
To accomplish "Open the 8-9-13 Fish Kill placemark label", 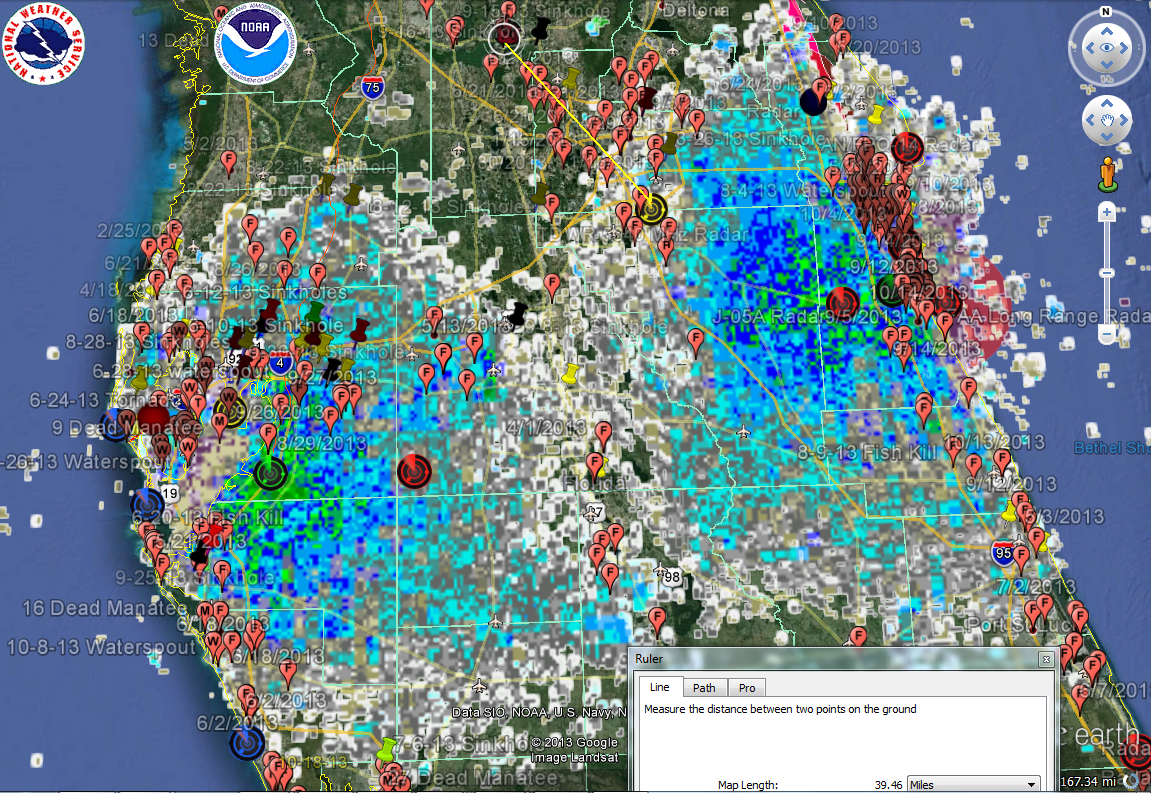I will pyautogui.click(x=867, y=452).
